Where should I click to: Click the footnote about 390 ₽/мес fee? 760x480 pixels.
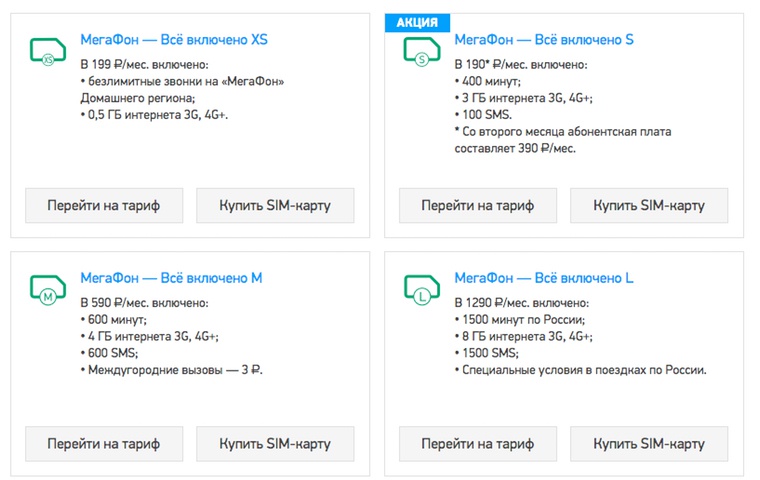tap(563, 140)
